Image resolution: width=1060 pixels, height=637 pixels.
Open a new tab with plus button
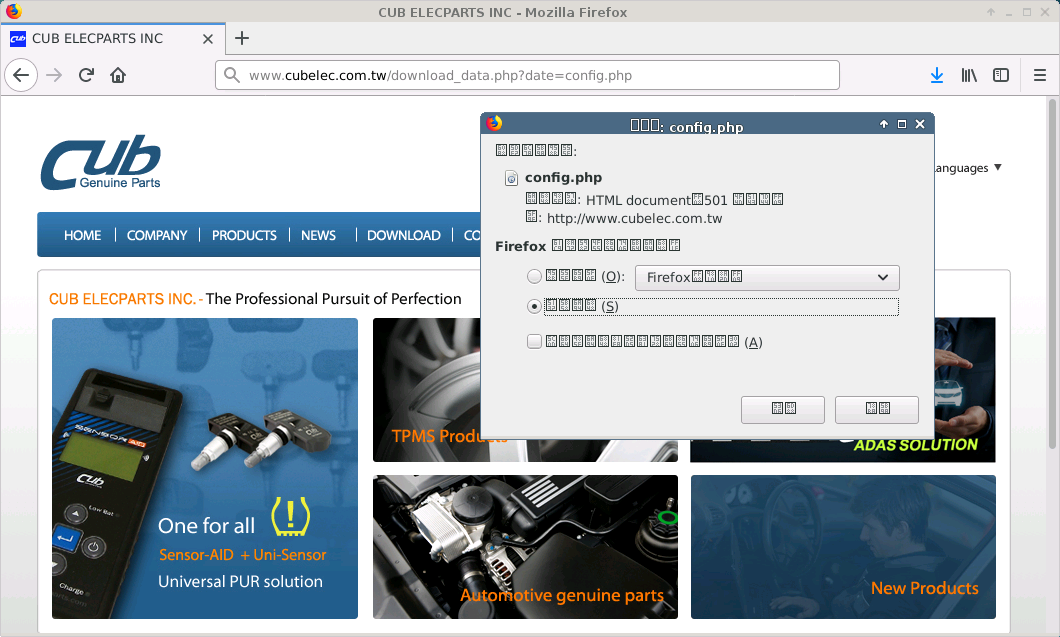(241, 39)
